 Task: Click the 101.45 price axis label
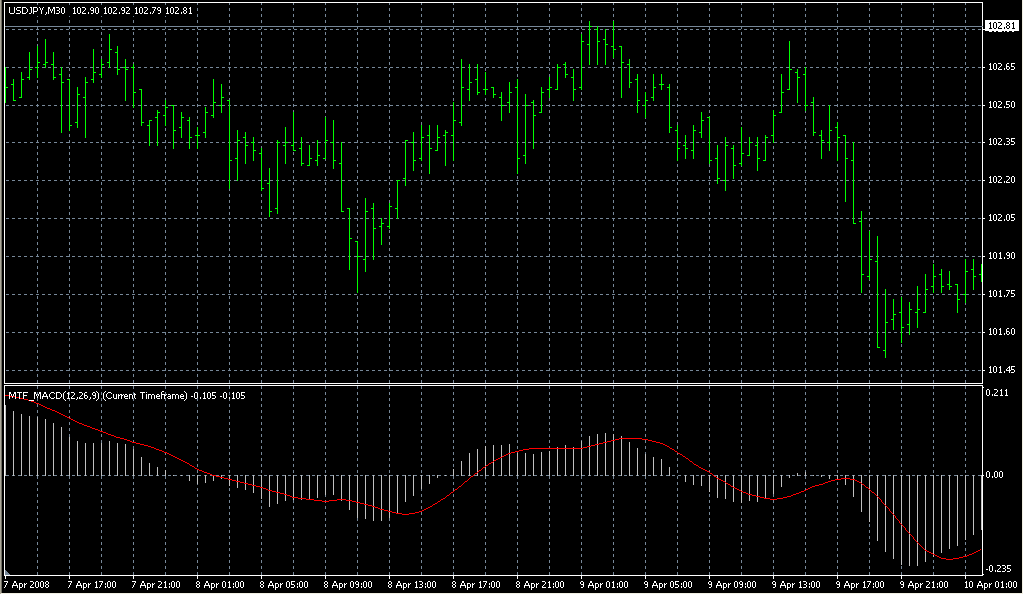pyautogui.click(x=1000, y=370)
